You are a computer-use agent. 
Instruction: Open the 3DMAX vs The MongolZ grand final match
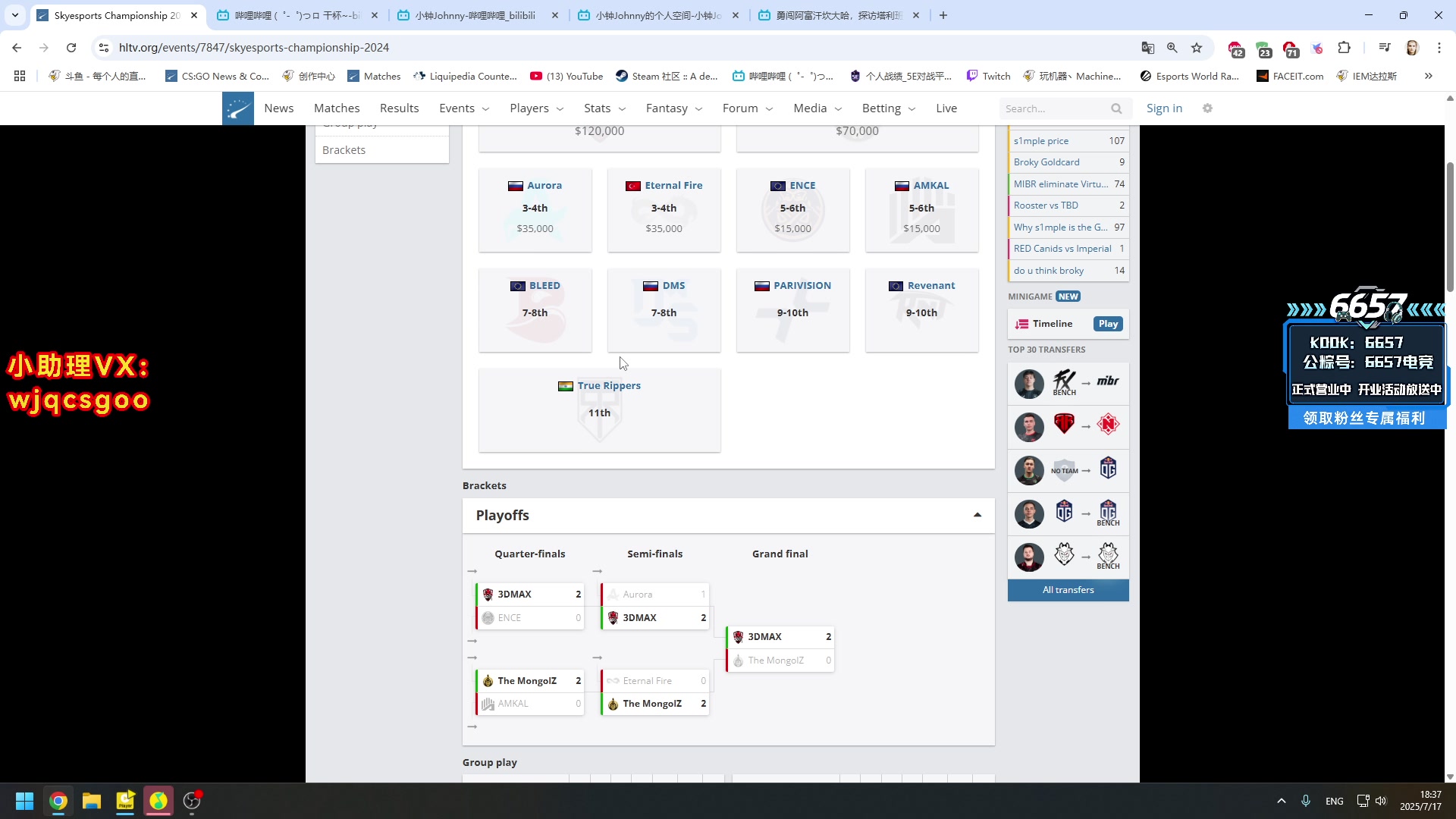(x=780, y=648)
